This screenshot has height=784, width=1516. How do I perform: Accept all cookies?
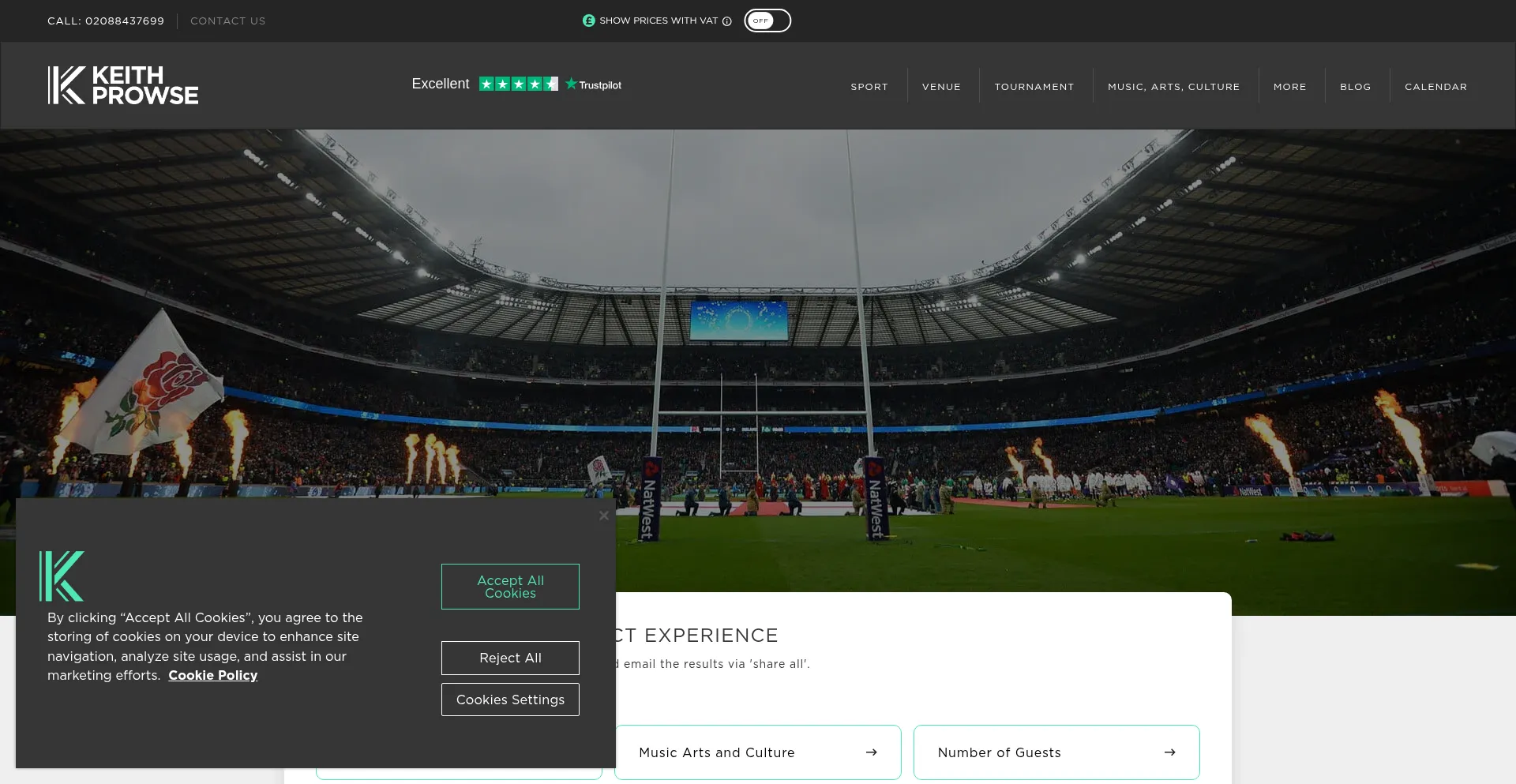tap(510, 587)
